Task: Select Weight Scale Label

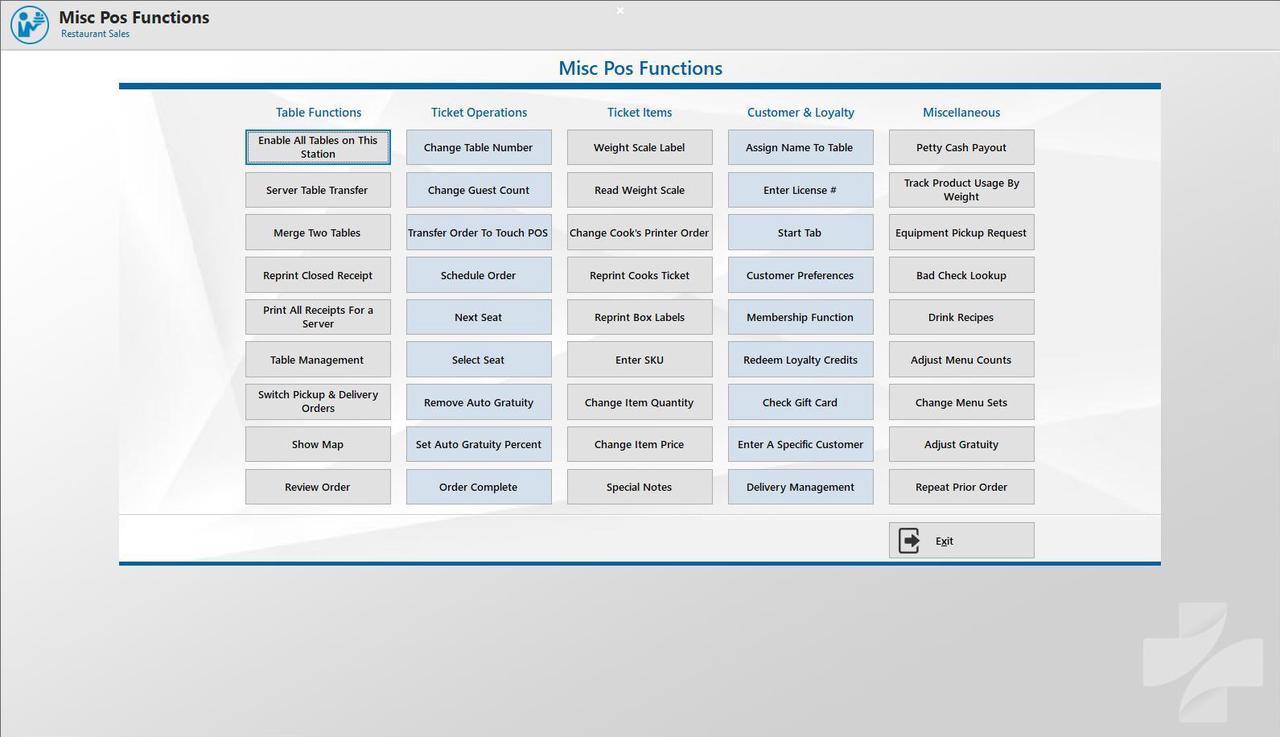Action: click(640, 147)
